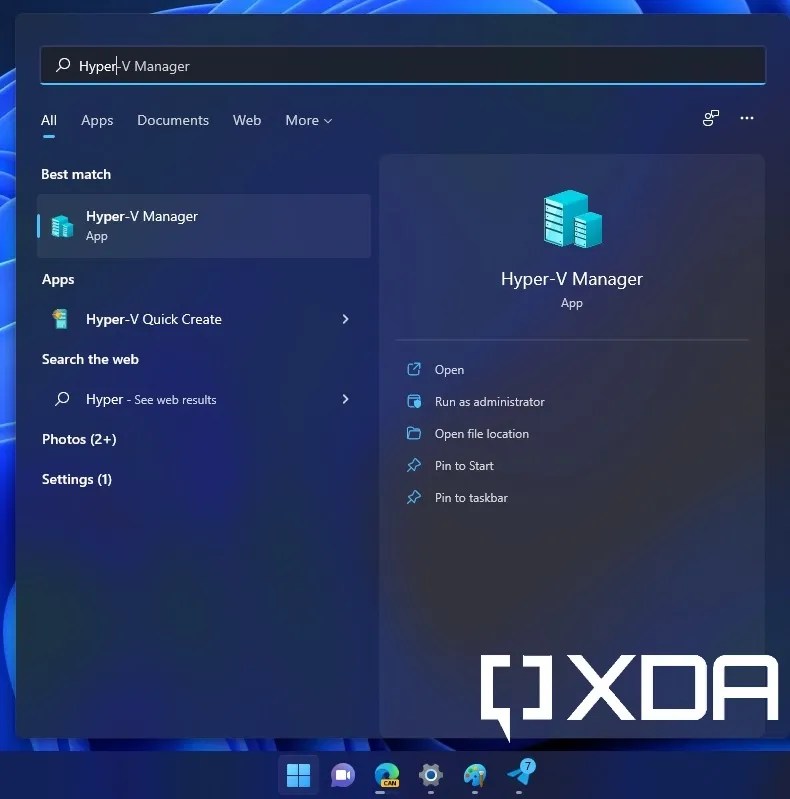This screenshot has width=790, height=799.
Task: Open Hyper-V Manager best match result
Action: [204, 226]
